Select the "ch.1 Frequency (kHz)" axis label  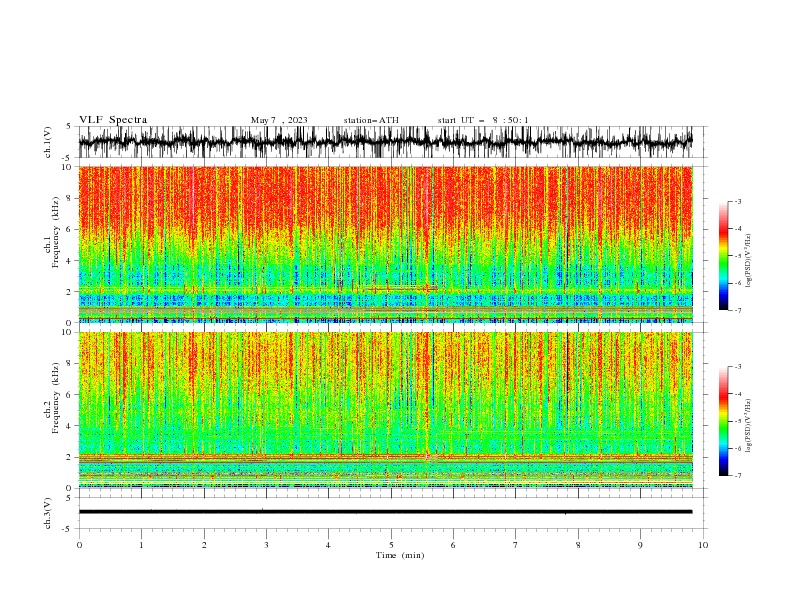point(52,232)
